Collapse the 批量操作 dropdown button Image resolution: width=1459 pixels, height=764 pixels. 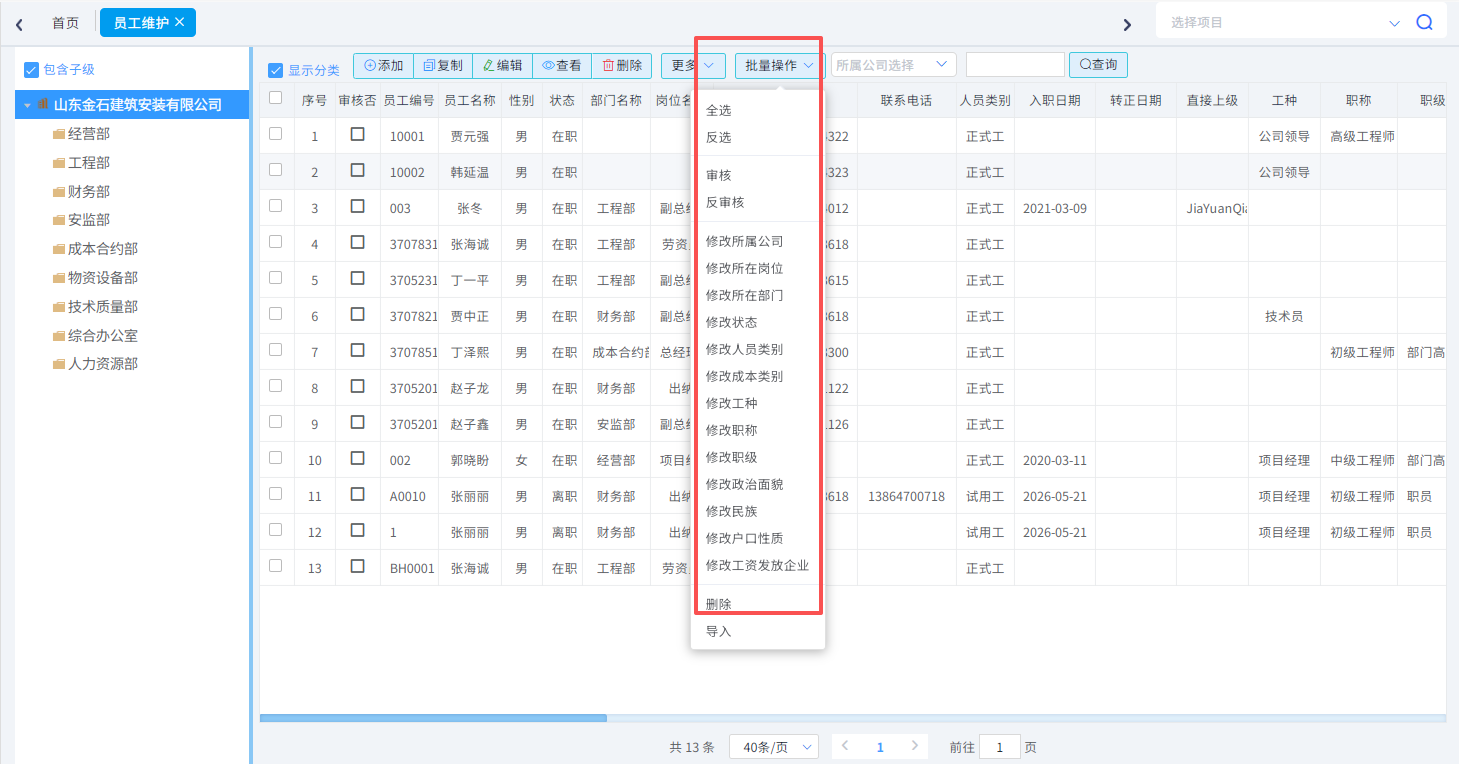(778, 66)
